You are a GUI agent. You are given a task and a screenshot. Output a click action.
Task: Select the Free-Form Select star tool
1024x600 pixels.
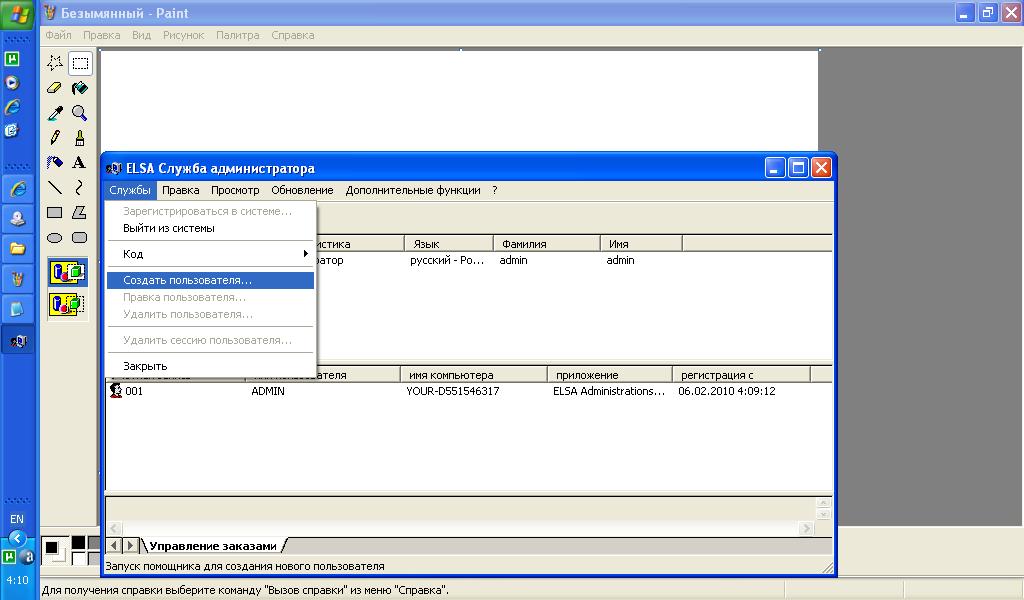click(x=55, y=63)
